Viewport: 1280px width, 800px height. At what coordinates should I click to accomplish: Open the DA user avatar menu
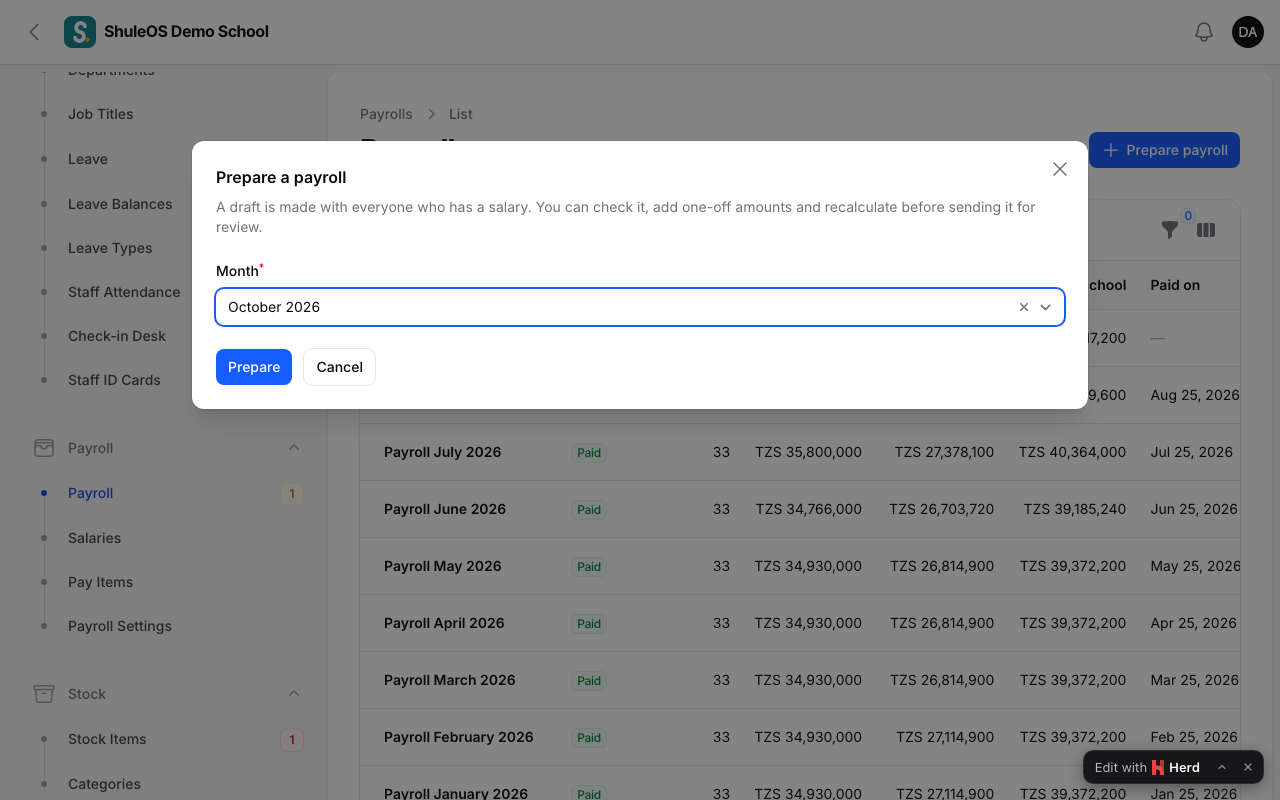tap(1248, 32)
